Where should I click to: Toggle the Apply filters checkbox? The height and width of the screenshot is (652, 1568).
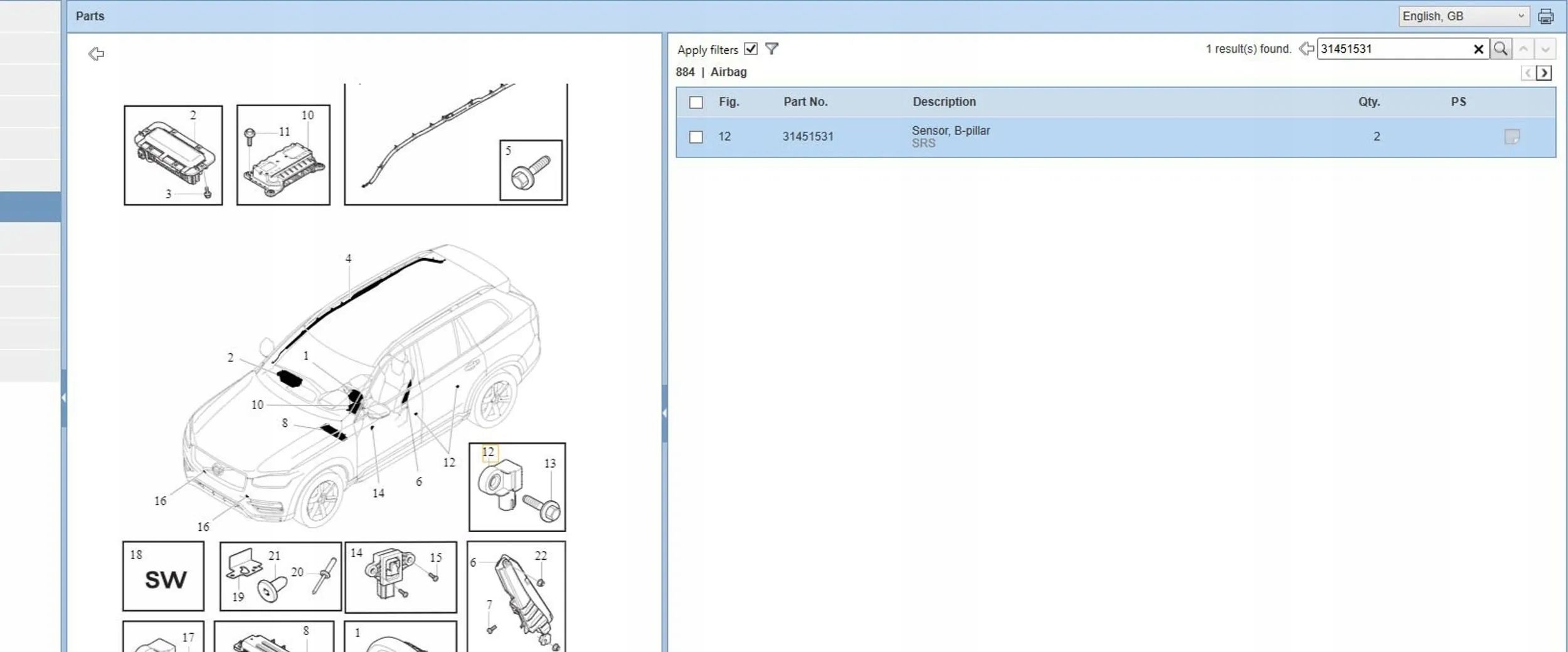751,49
